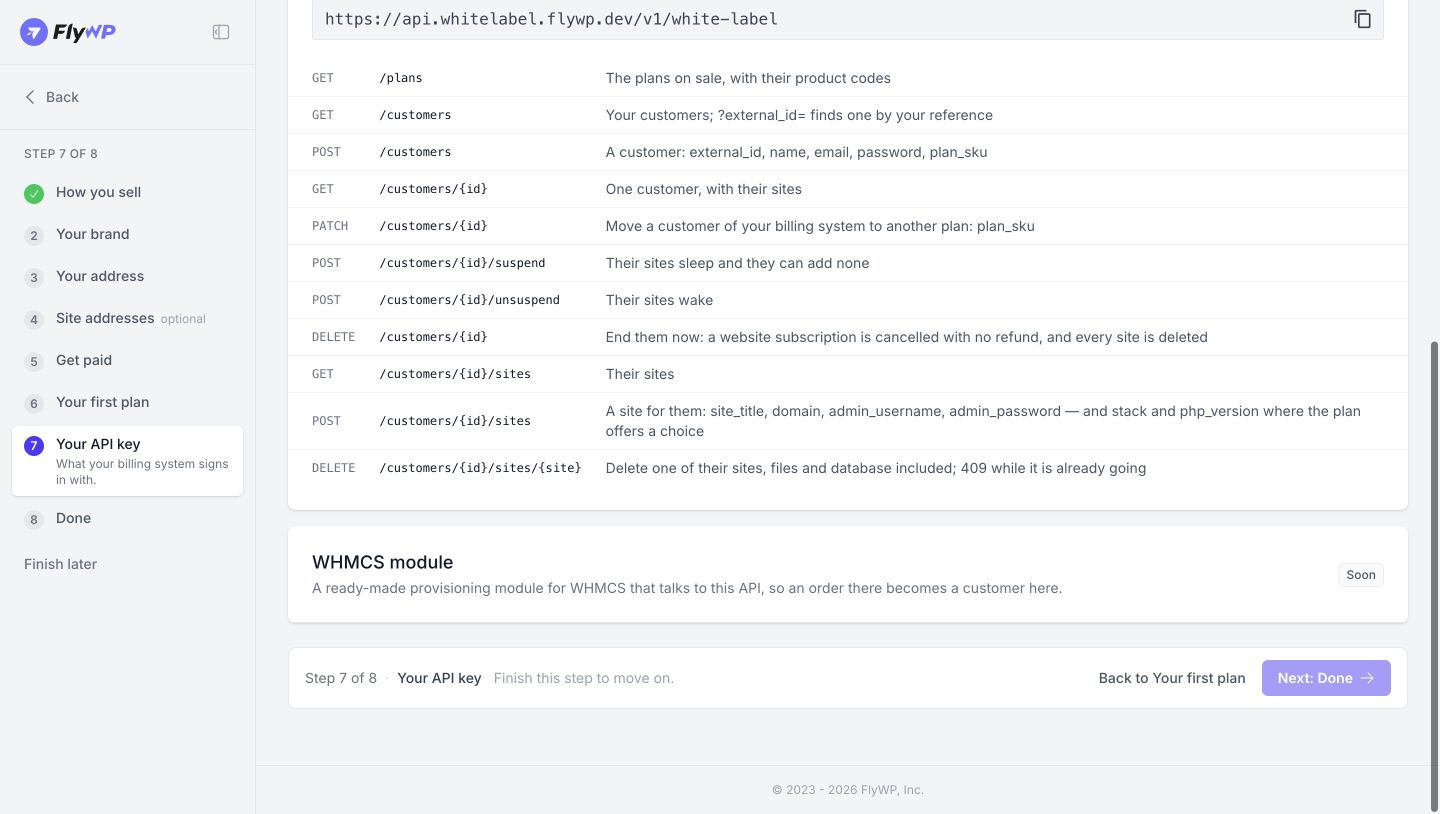Click the POST /customers endpoint path
The width and height of the screenshot is (1440, 814).
415,152
